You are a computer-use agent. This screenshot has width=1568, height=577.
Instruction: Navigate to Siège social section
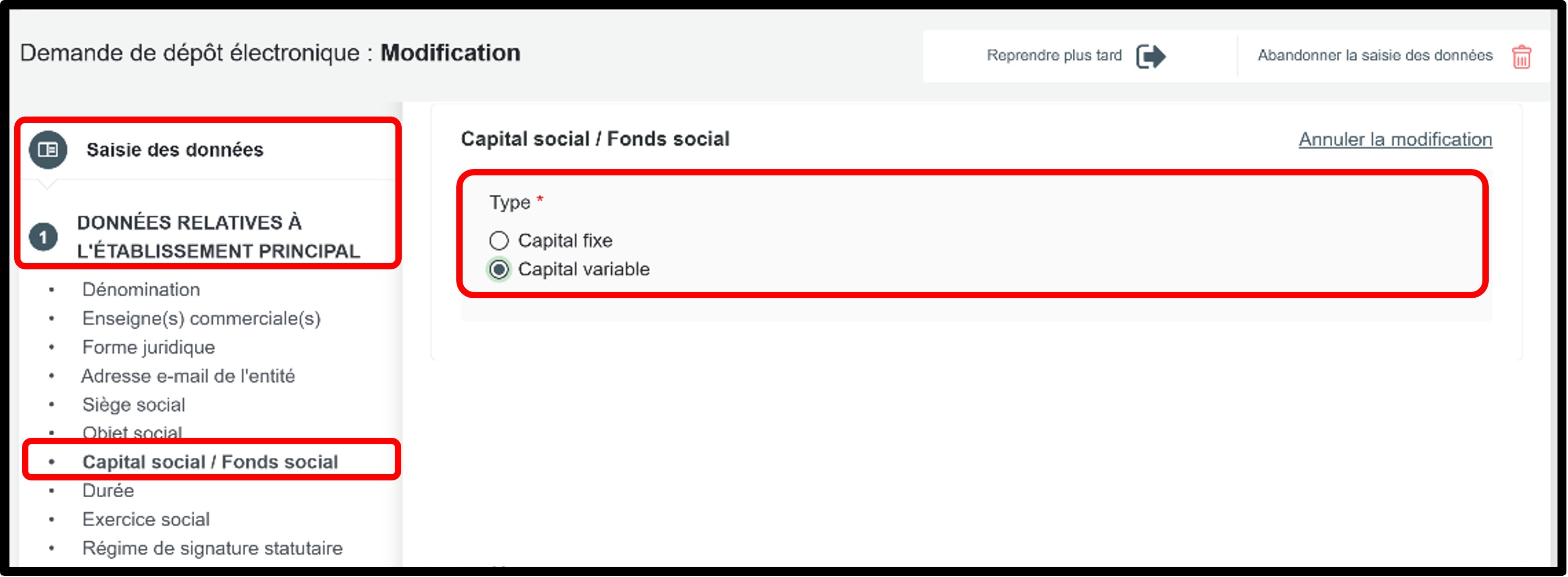(133, 405)
